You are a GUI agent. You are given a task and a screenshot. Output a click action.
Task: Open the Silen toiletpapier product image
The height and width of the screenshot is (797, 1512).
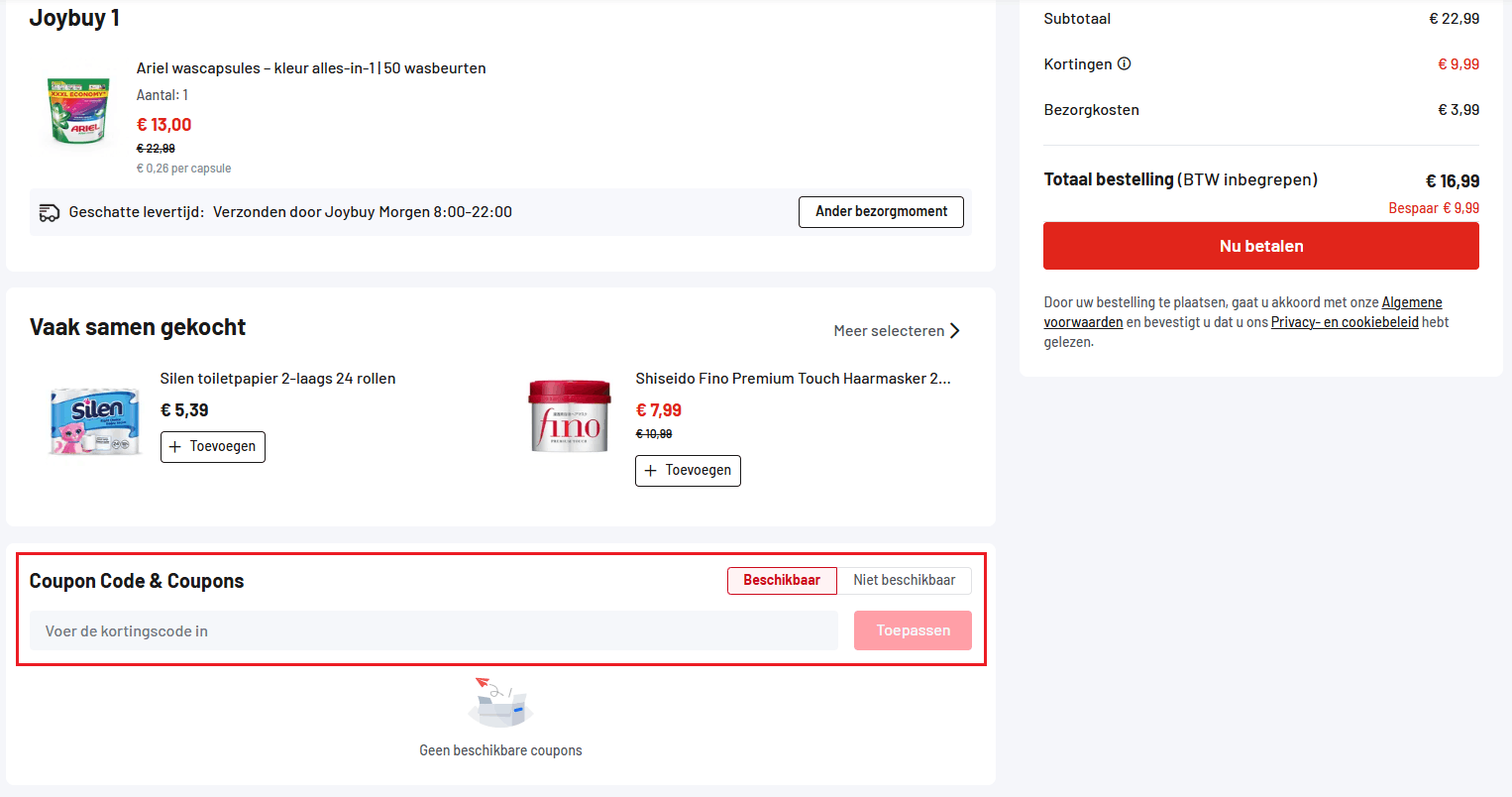(95, 421)
